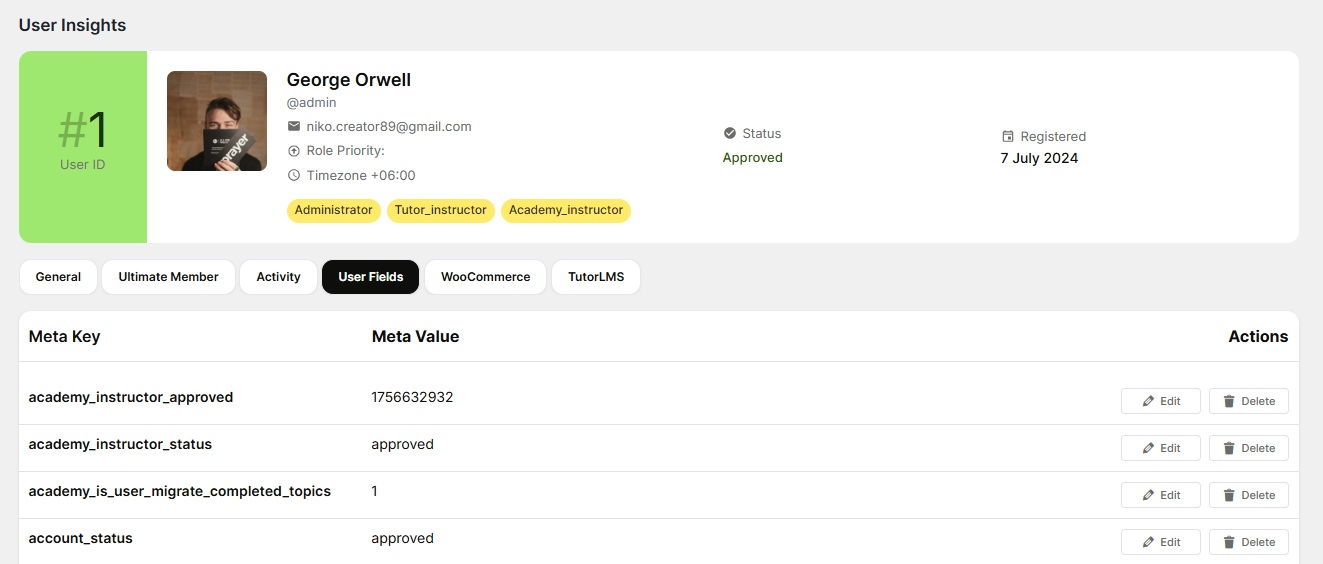Viewport: 1323px width, 564px height.
Task: Click George Orwell's profile photo
Action: (x=217, y=121)
